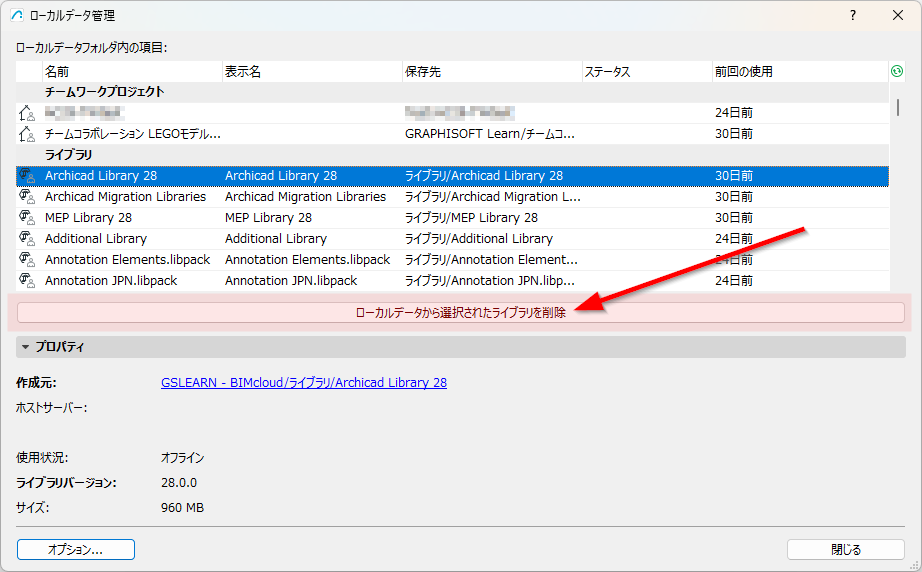Open the オプション... button
This screenshot has width=922, height=572.
[76, 550]
